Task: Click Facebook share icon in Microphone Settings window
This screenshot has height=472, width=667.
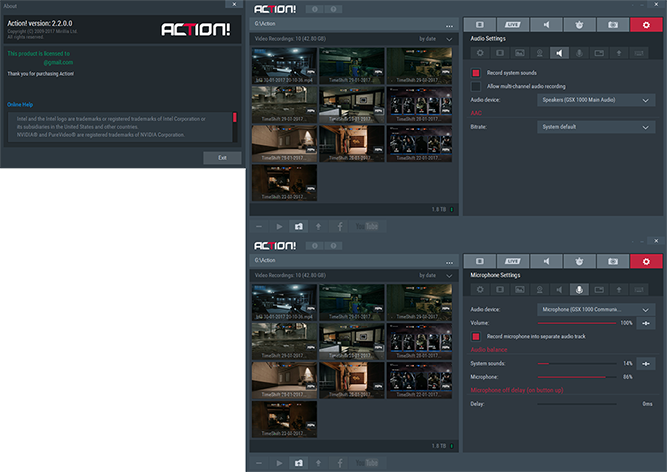Action: pyautogui.click(x=339, y=463)
